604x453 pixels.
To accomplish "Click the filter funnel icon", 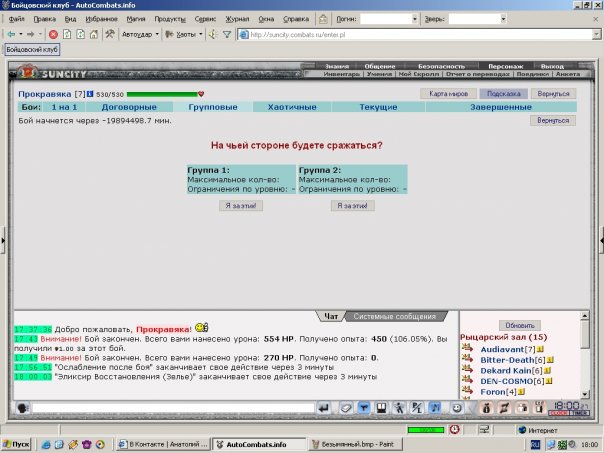I will 227,35.
